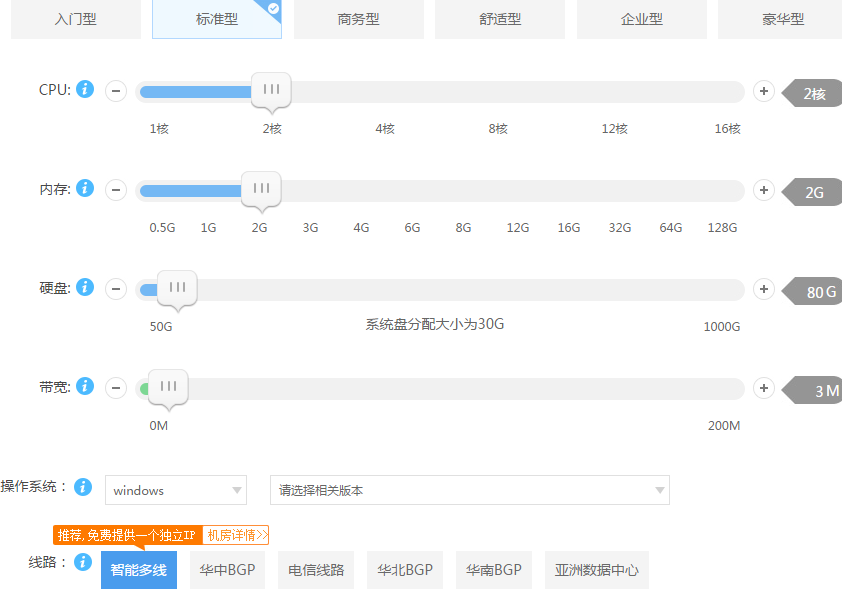The width and height of the screenshot is (842, 596).
Task: Click the 线路 info icon
Action: click(83, 562)
